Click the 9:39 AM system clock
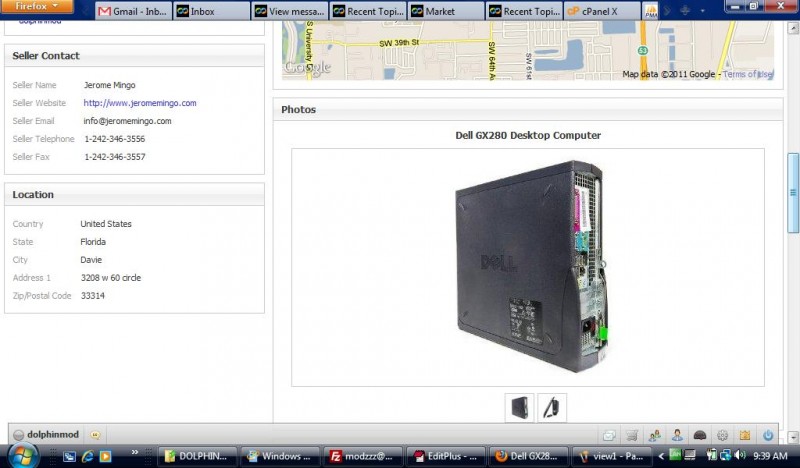The image size is (800, 468). (770, 456)
